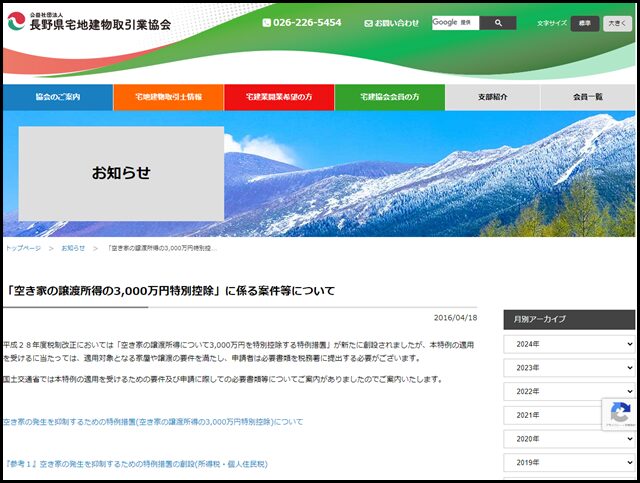The height and width of the screenshot is (483, 640).
Task: Click the magnifier search button
Action: pyautogui.click(x=498, y=23)
